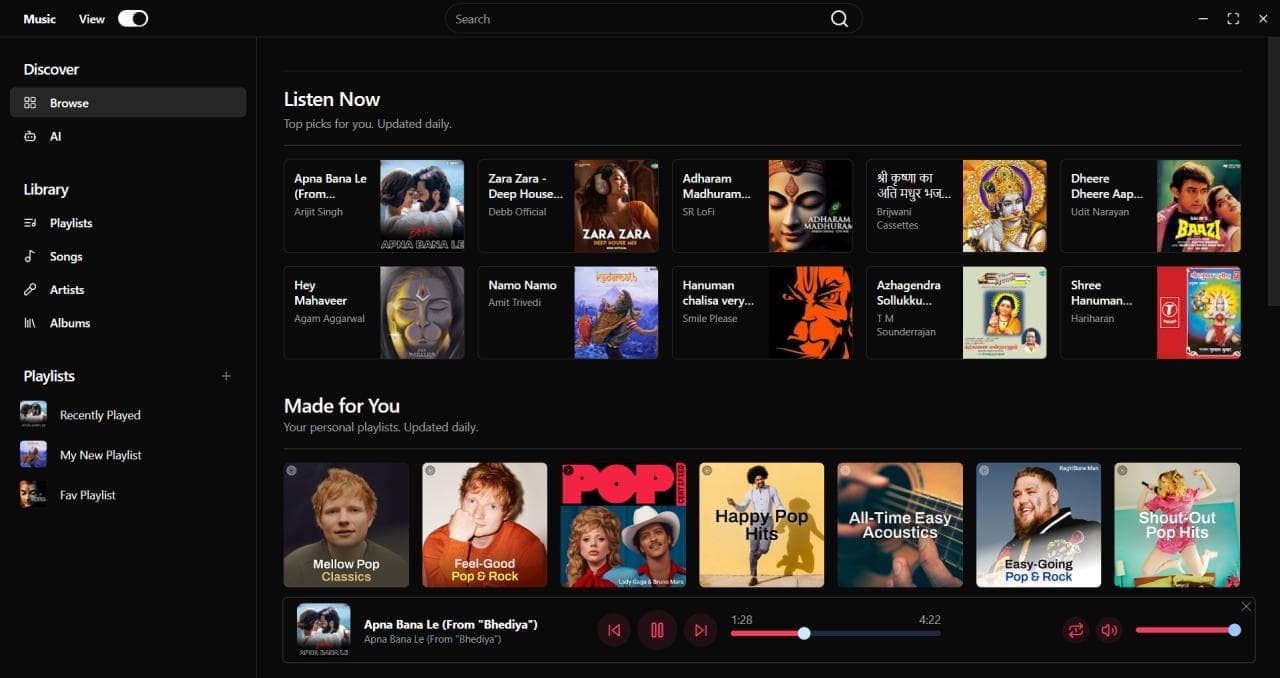
Task: Mute audio with the speaker icon
Action: tap(1109, 630)
